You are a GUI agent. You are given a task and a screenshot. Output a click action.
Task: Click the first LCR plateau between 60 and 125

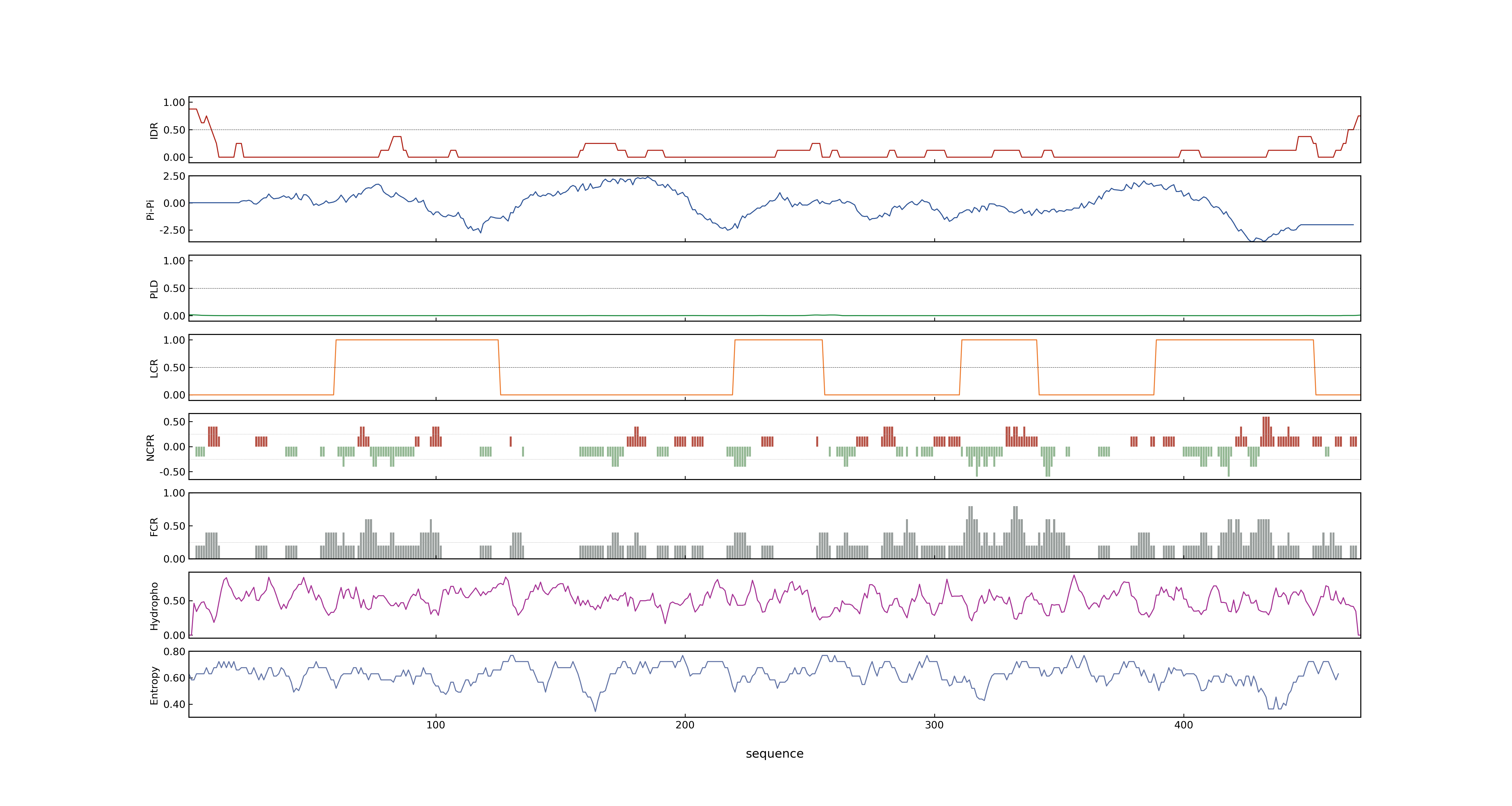417,340
